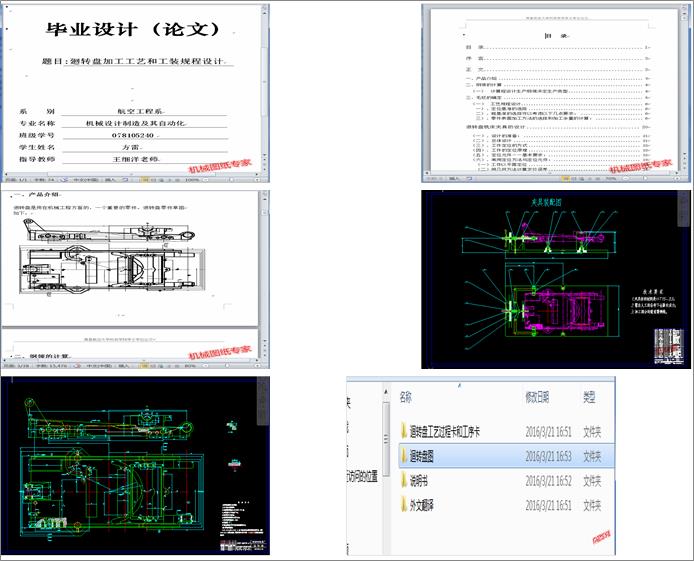The height and width of the screenshot is (561, 694).
Task: Click the 2016/3/21 16:52 date cell
Action: click(x=548, y=481)
